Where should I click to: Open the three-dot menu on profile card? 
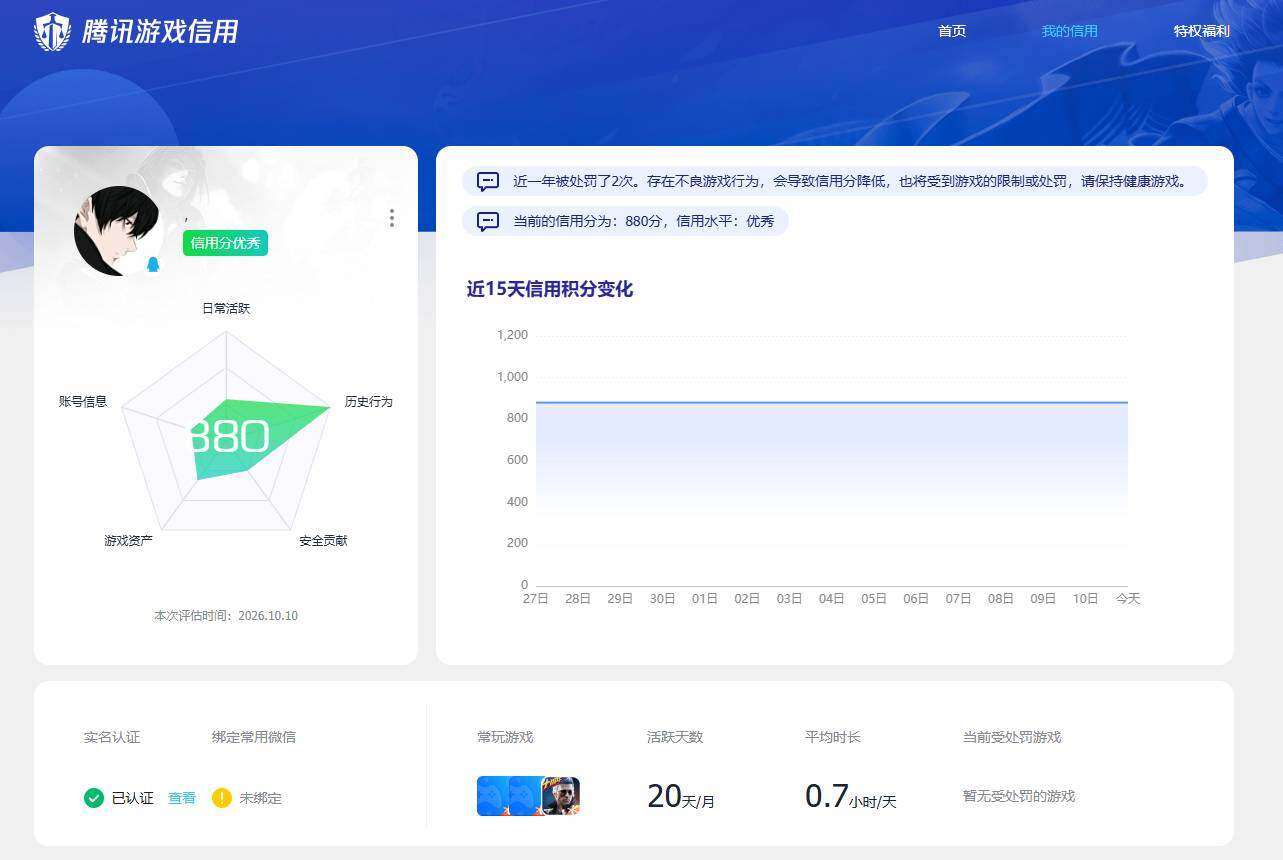392,218
